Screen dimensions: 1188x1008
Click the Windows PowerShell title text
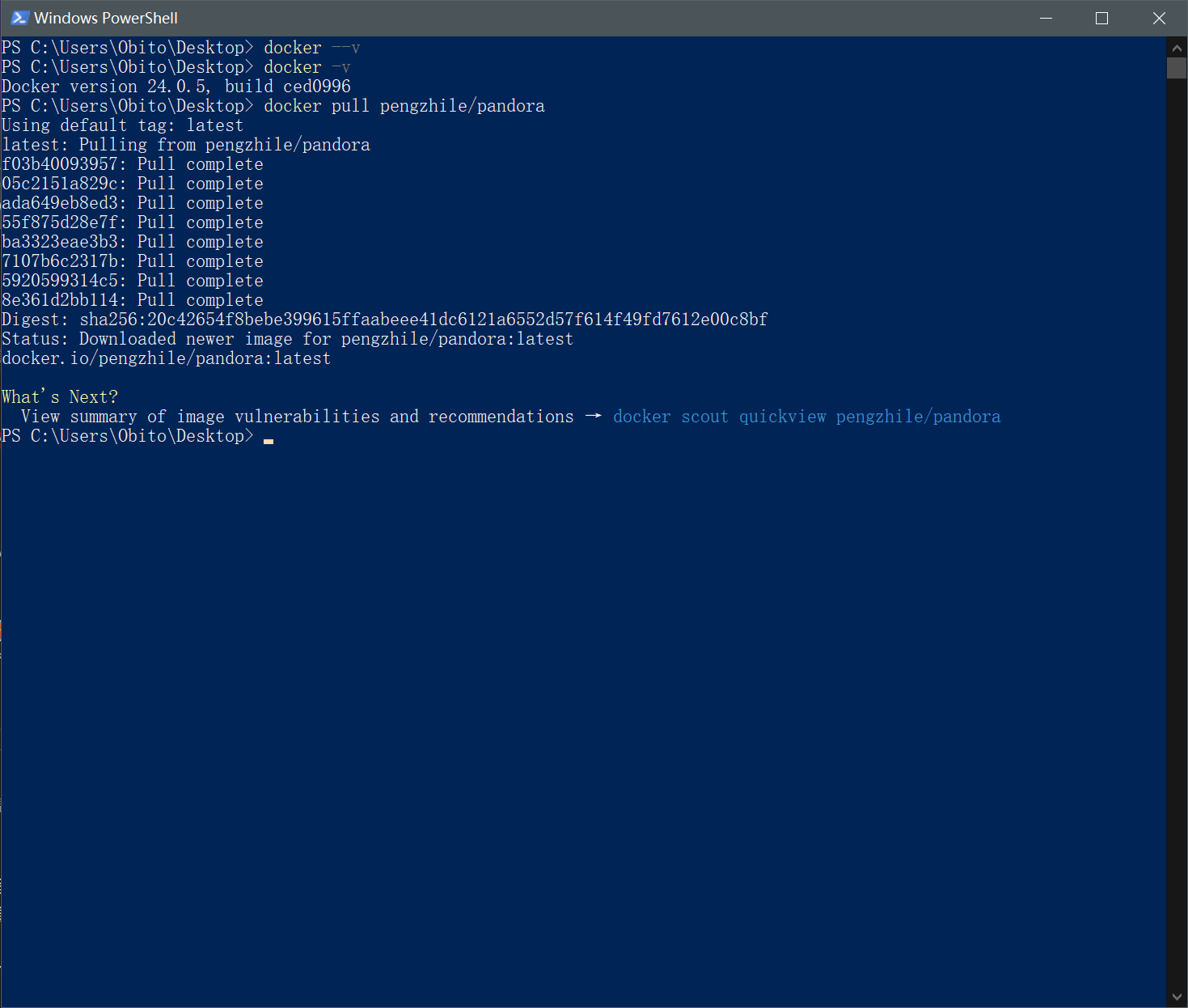(106, 18)
